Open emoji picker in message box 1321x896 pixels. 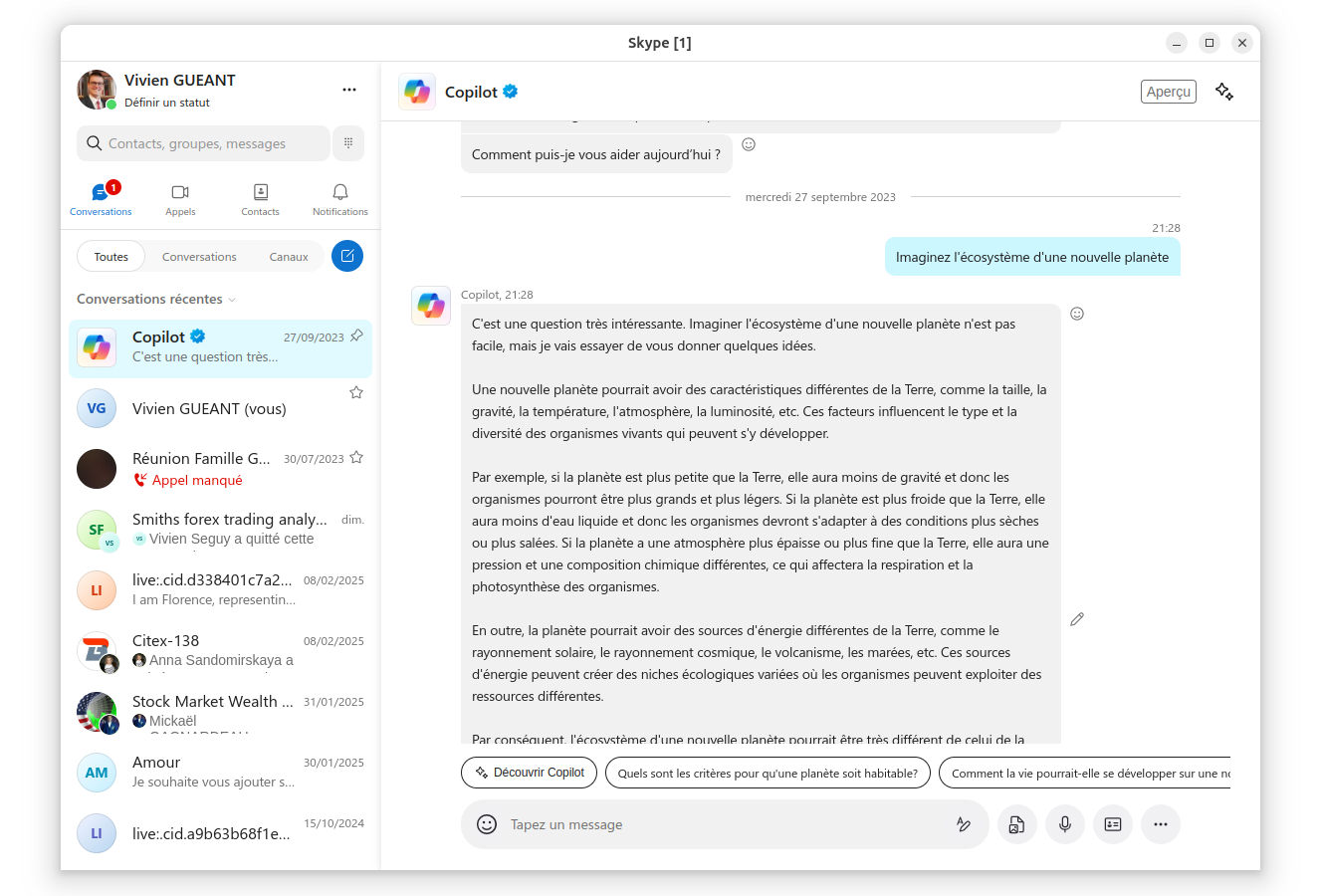487,824
